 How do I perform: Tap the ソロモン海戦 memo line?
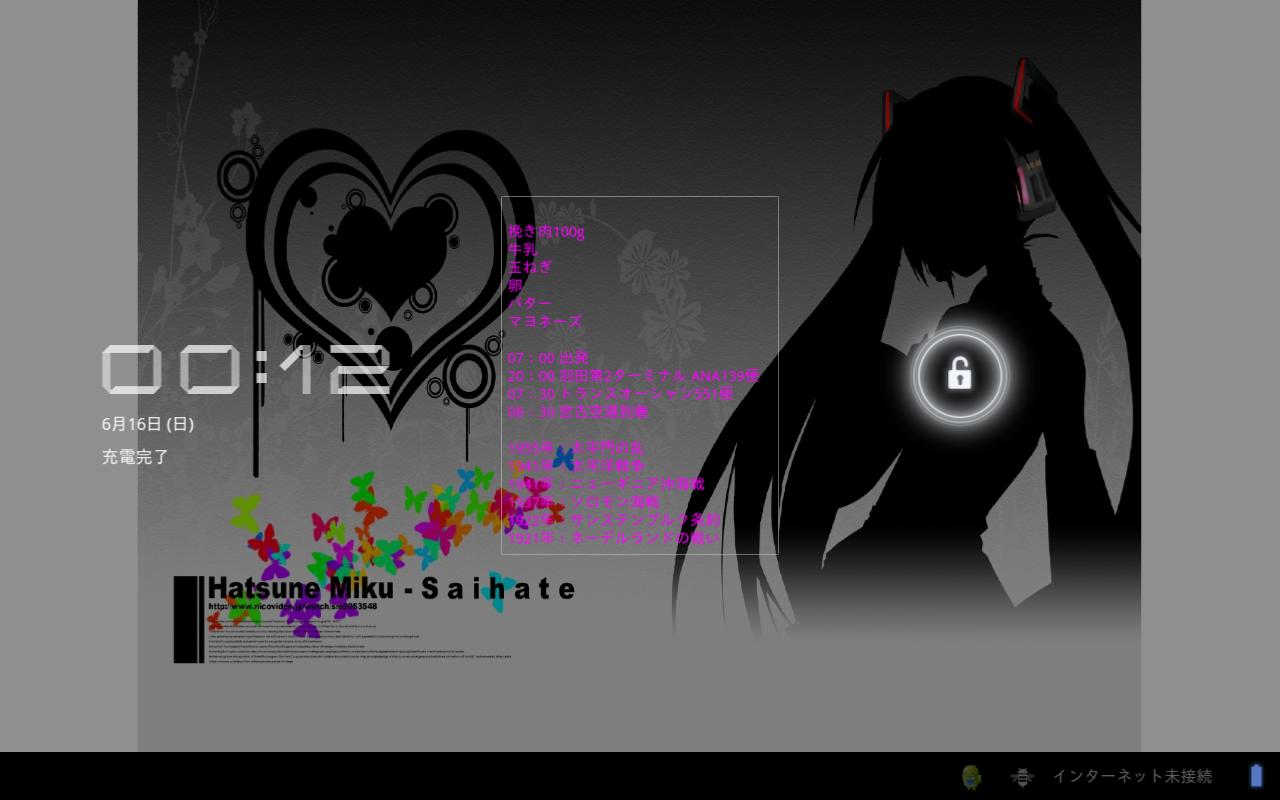point(583,502)
